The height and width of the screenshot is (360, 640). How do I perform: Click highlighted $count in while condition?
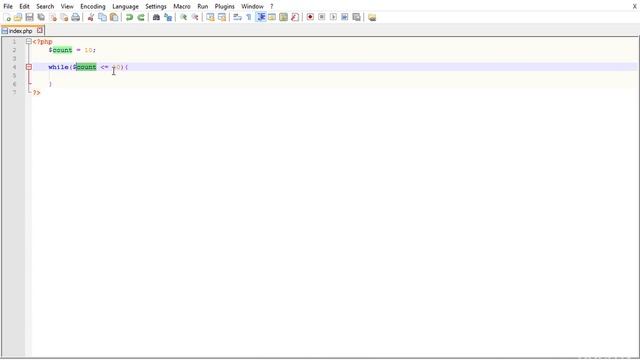[84, 67]
